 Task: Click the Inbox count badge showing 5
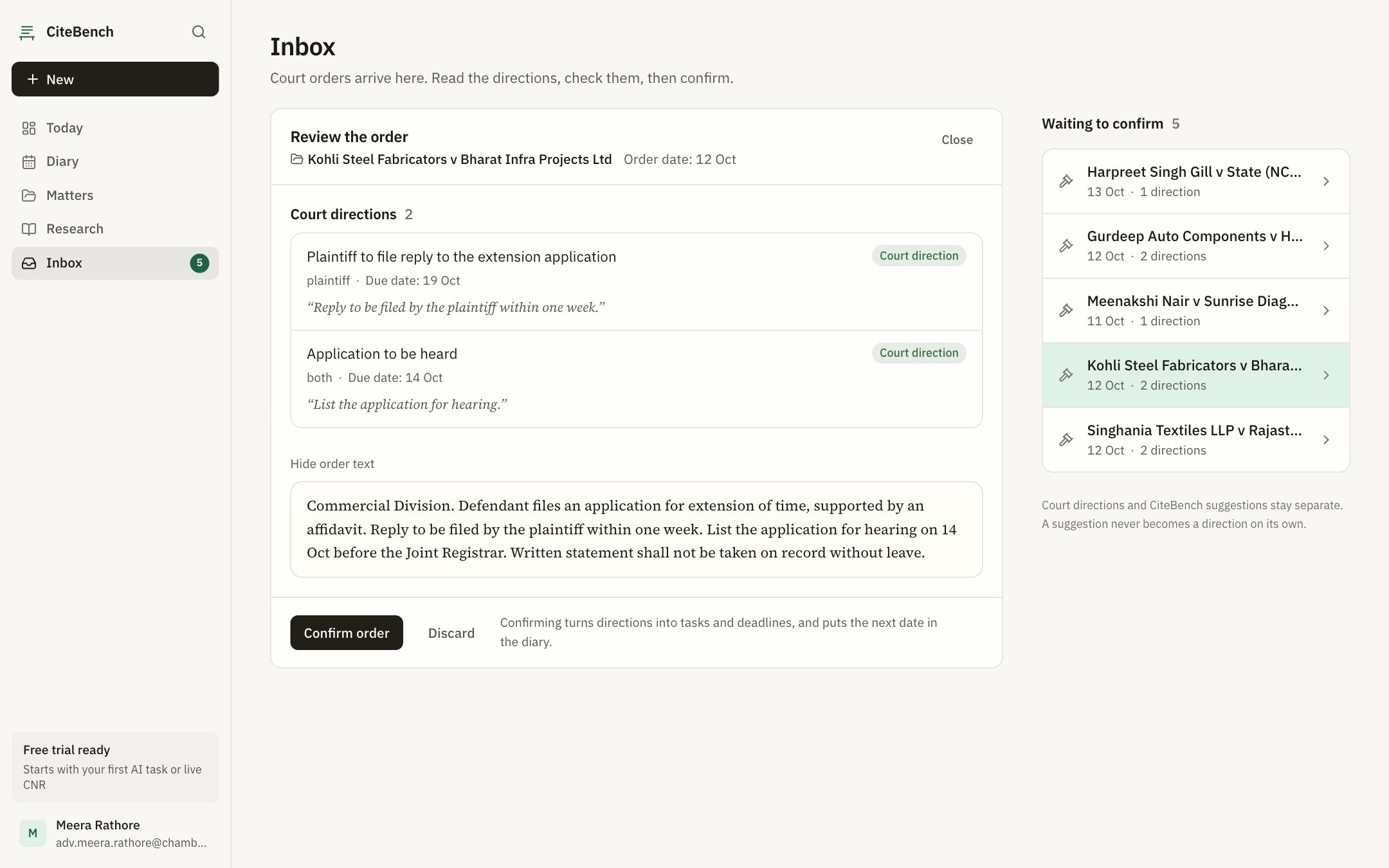(199, 263)
